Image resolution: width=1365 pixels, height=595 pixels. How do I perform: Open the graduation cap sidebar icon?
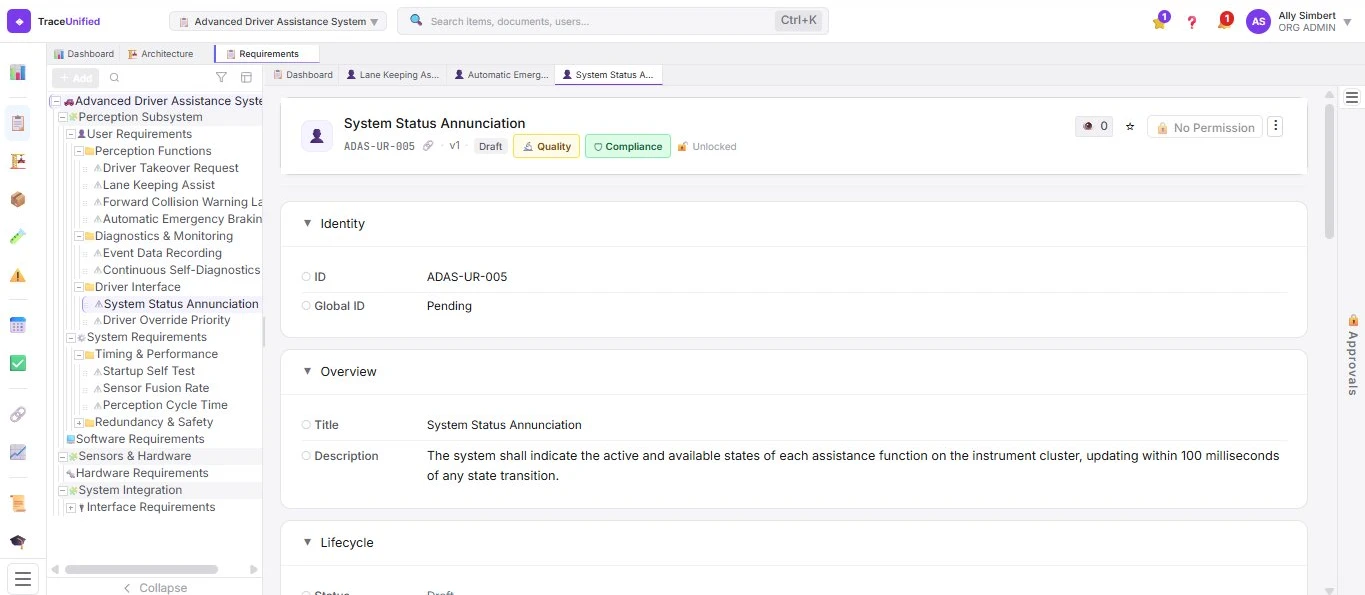(x=18, y=541)
